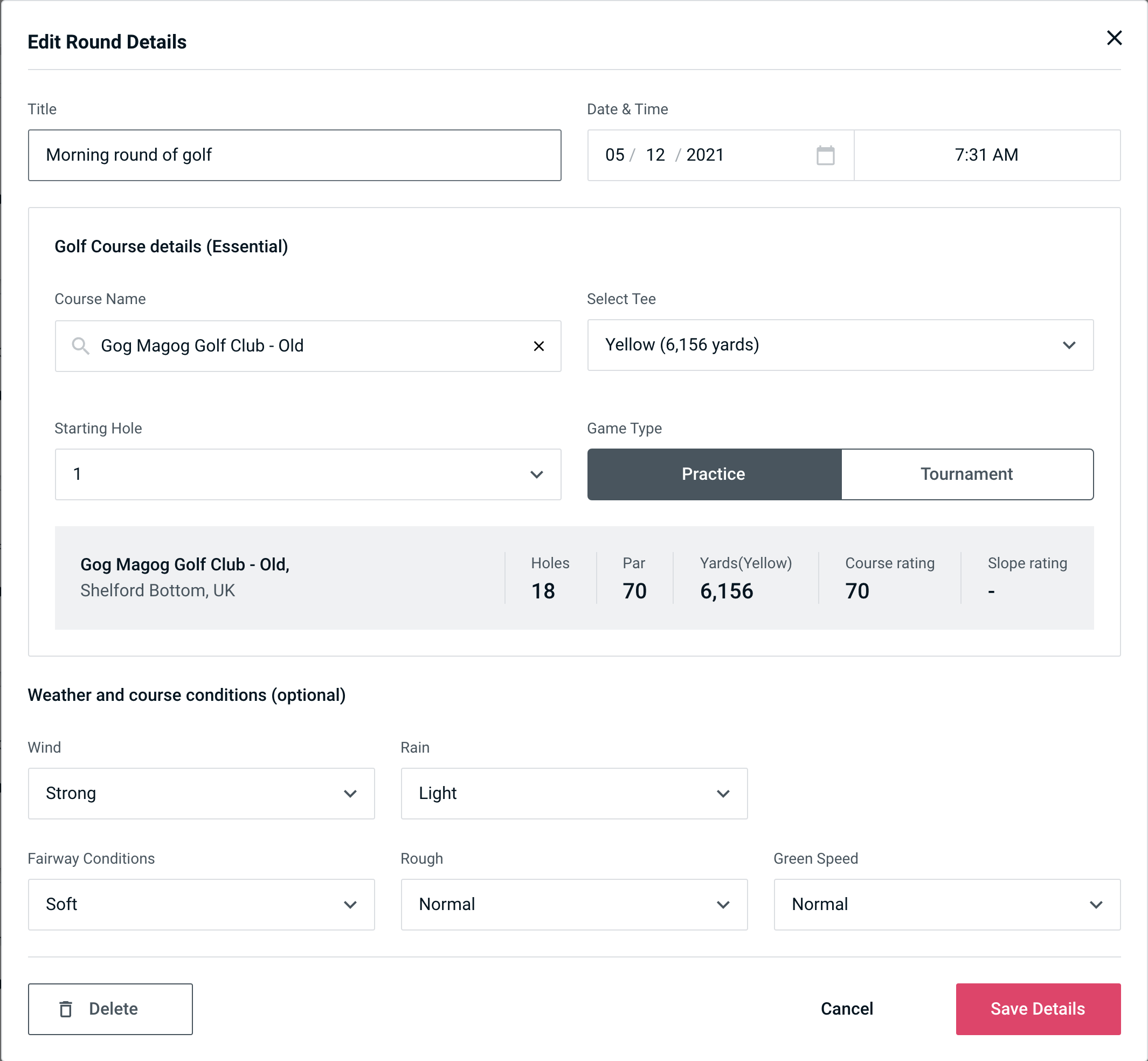Viewport: 1148px width, 1061px height.
Task: Open the Fairway Conditions dropdown
Action: pyautogui.click(x=201, y=905)
